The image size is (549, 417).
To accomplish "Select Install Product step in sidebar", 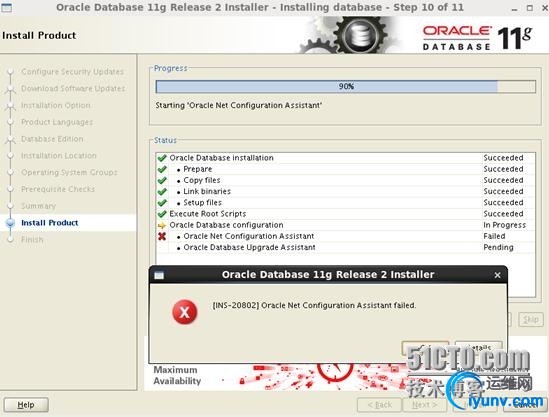I will (49, 223).
